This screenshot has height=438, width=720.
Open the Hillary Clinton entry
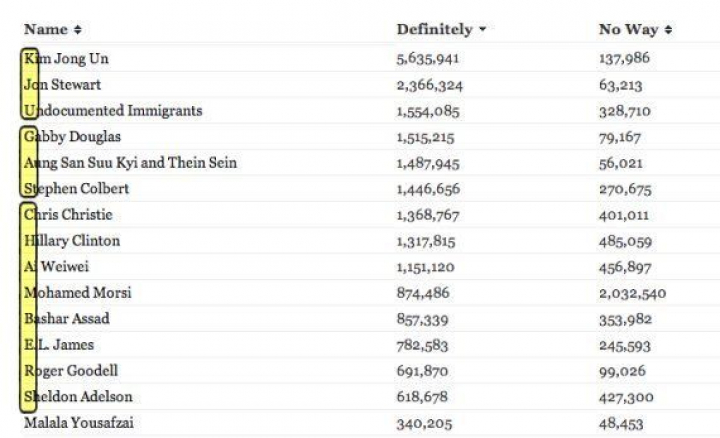click(72, 241)
